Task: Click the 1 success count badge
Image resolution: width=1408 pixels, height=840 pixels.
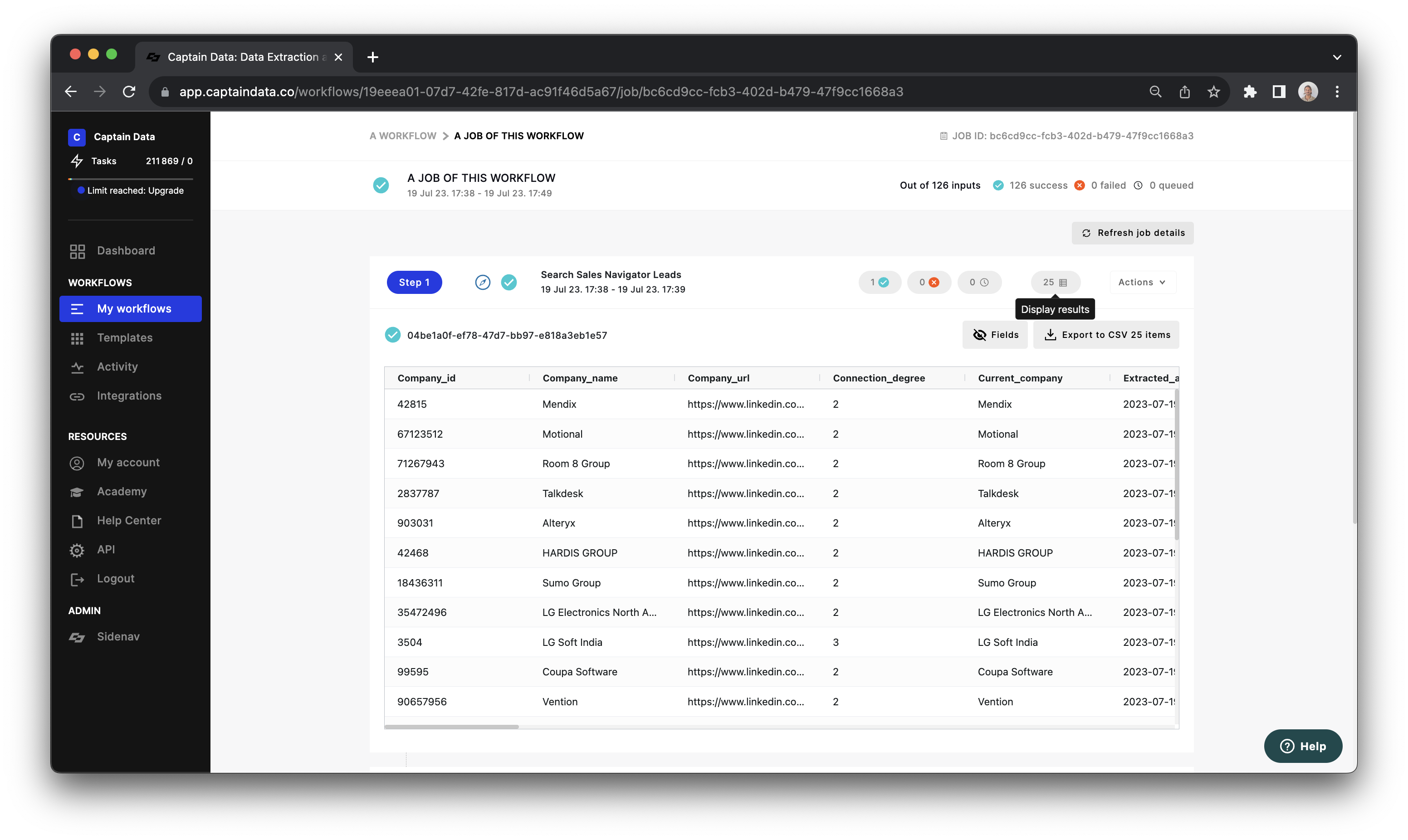Action: [x=880, y=283]
